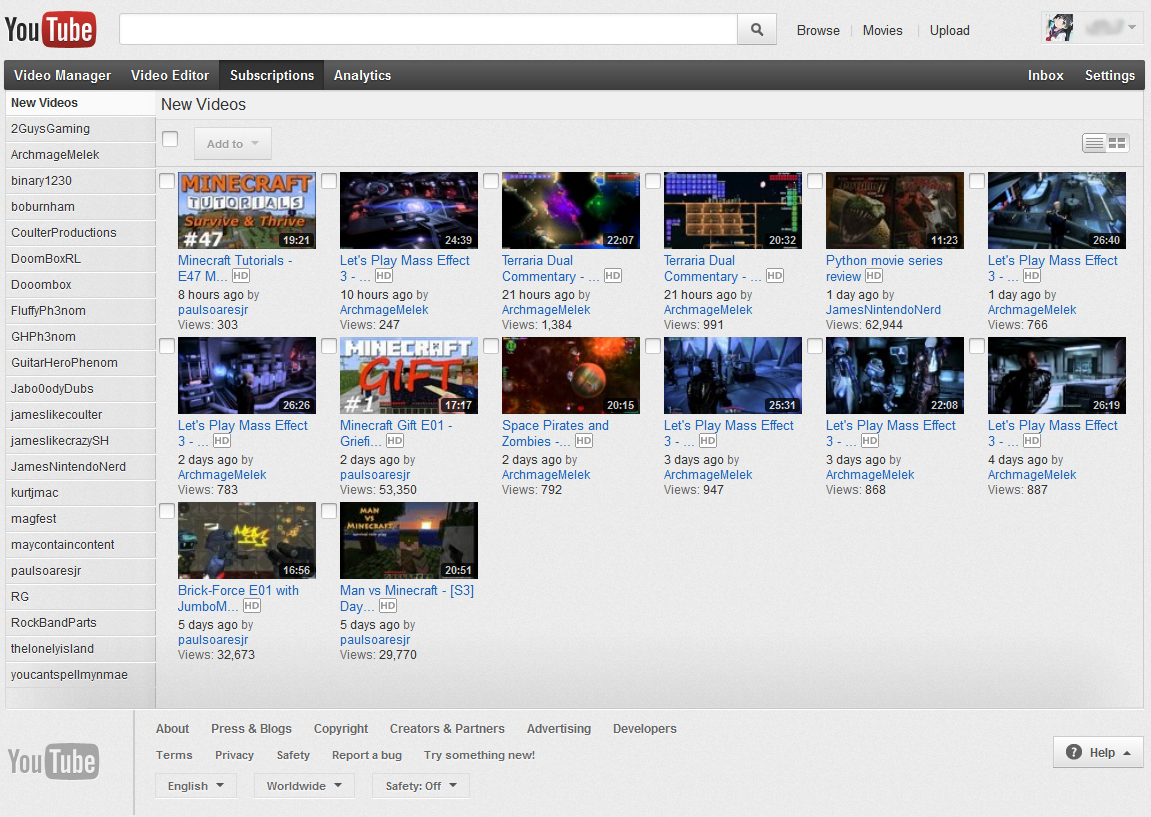
Task: Click the magnifier search button
Action: [757, 29]
